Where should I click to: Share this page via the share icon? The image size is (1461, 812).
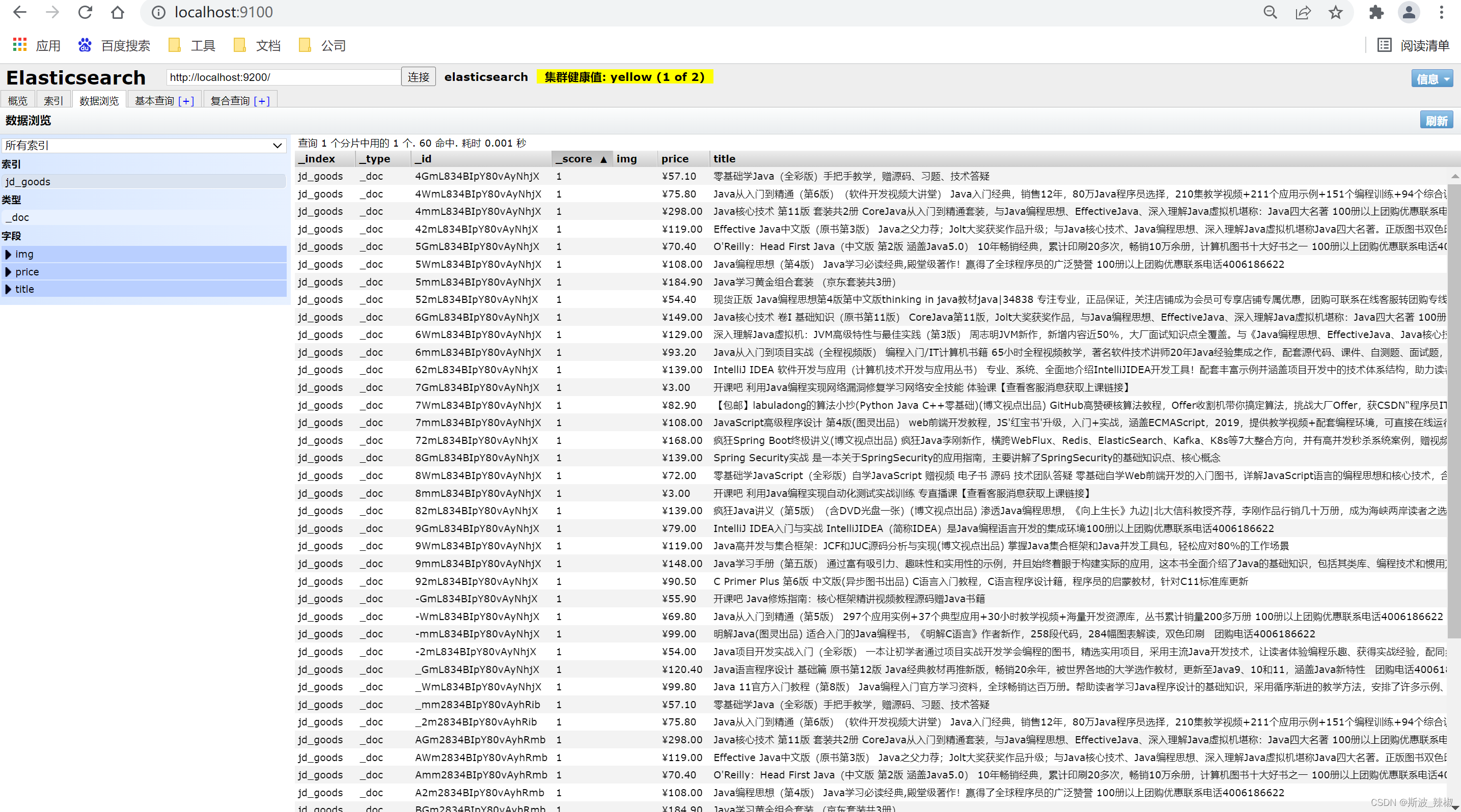coord(1303,13)
